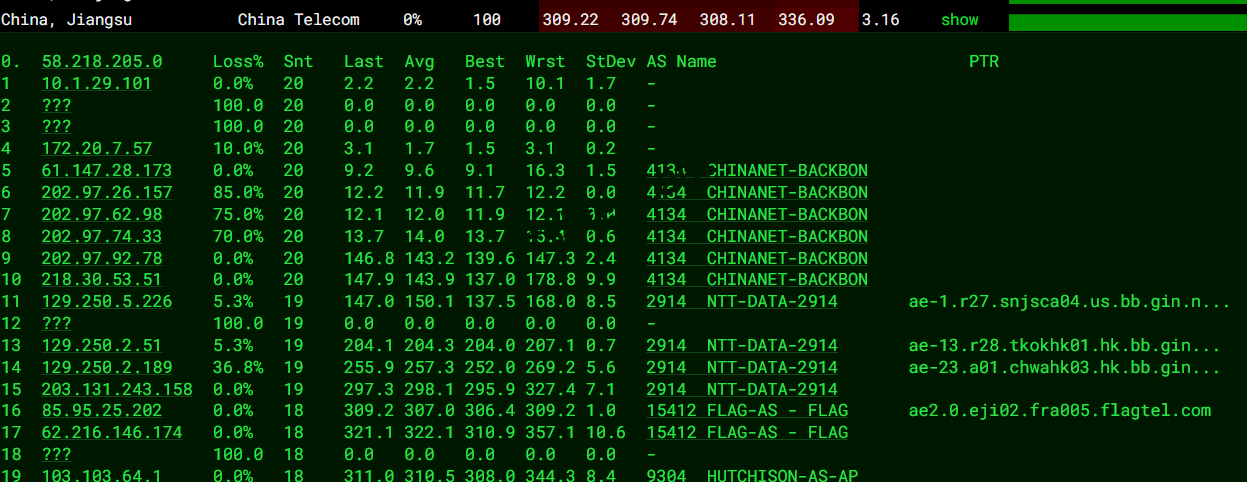This screenshot has height=482, width=1247.
Task: Open hop 14 address 129.250.2.189
Action: click(x=107, y=368)
